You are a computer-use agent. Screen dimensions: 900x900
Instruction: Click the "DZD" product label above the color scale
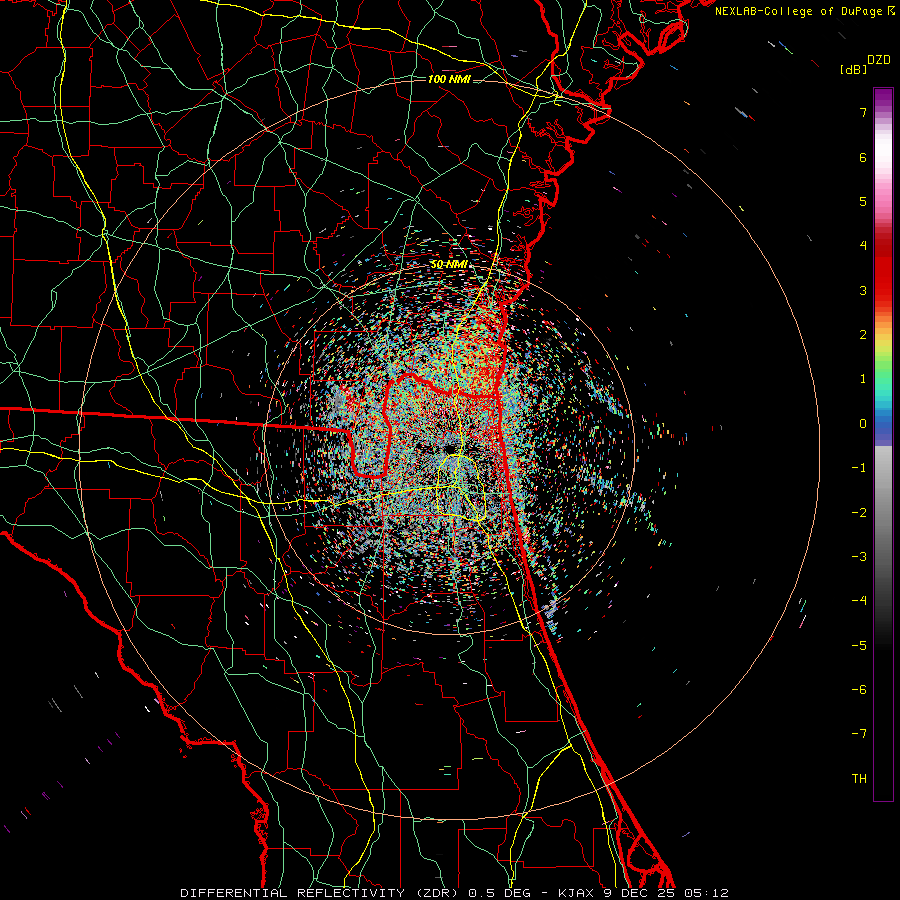(x=879, y=60)
